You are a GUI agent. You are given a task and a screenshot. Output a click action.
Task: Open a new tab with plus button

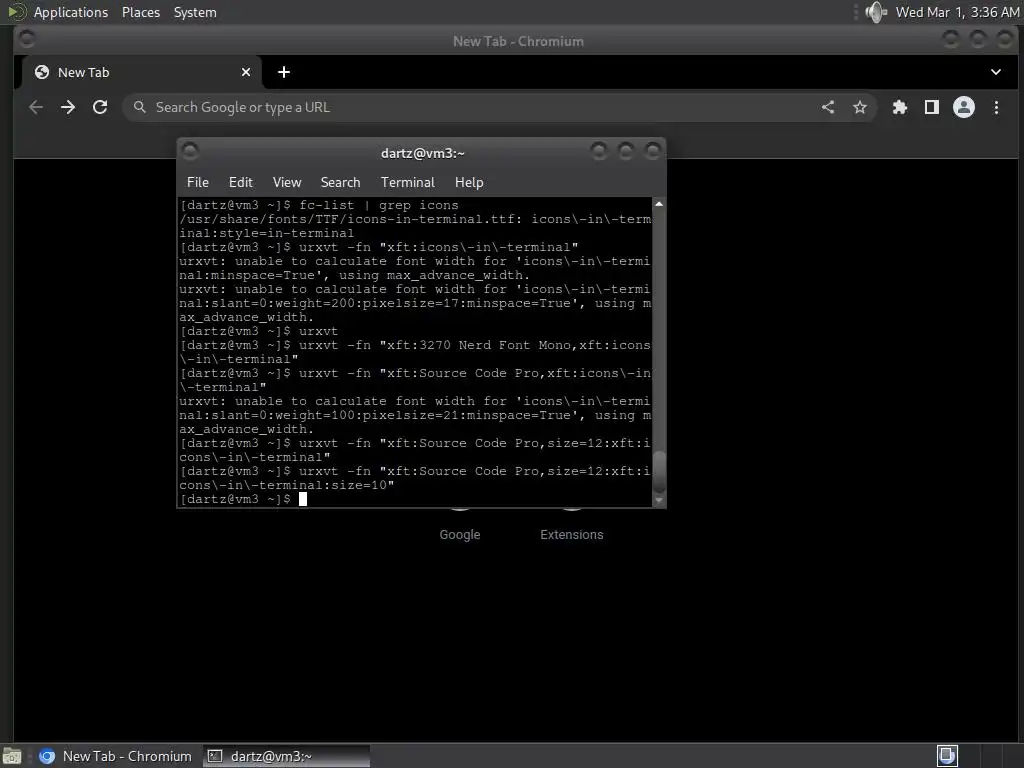point(283,72)
